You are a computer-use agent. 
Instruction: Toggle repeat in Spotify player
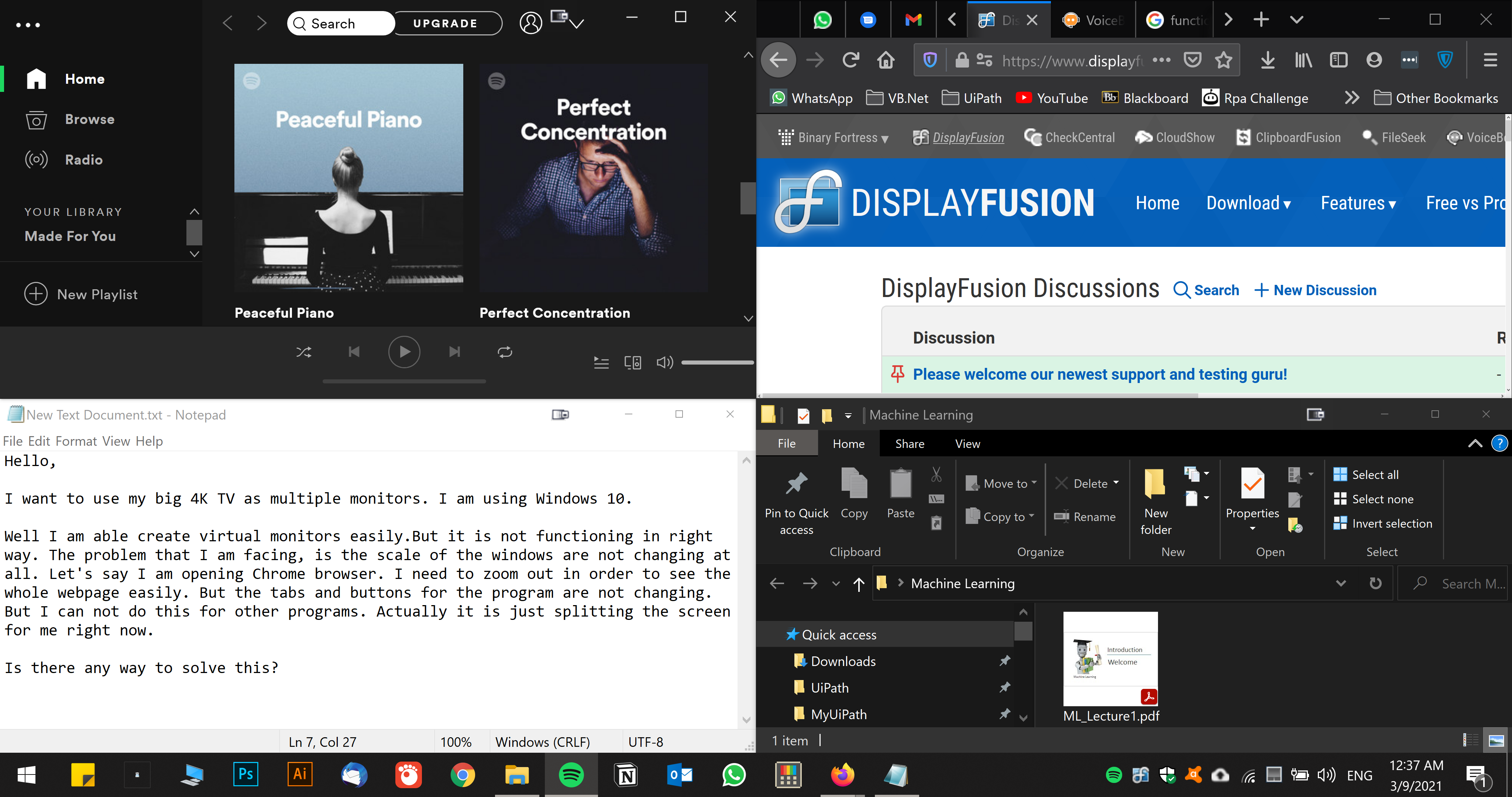pyautogui.click(x=505, y=352)
